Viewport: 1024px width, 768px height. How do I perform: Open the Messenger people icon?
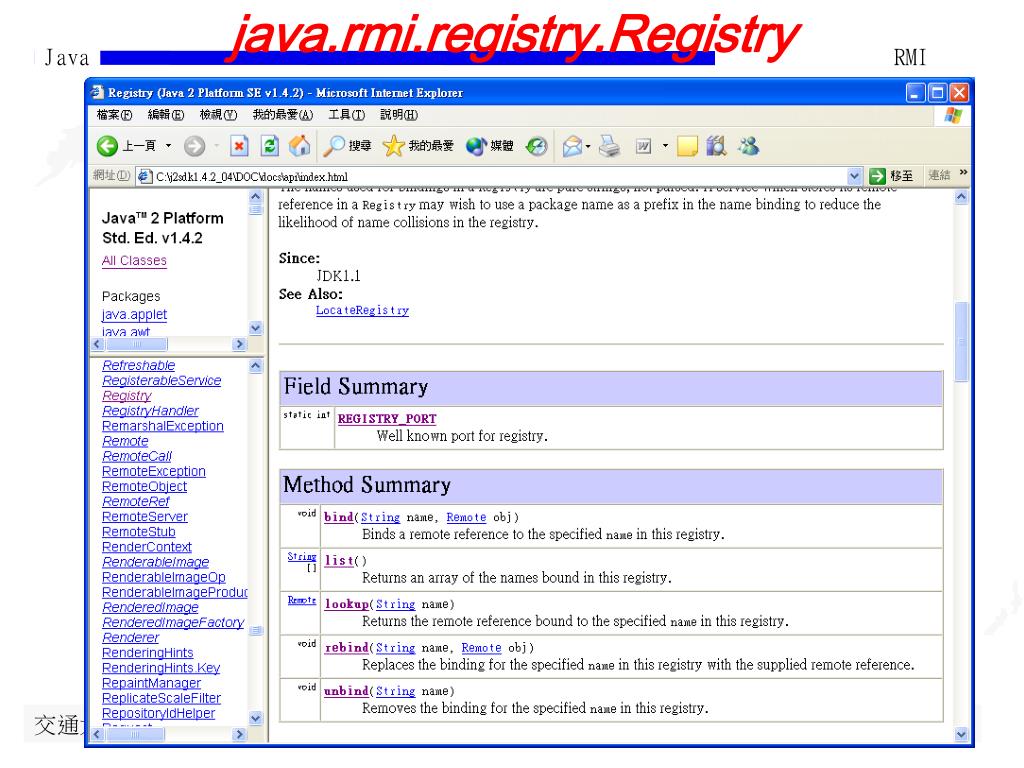click(748, 146)
